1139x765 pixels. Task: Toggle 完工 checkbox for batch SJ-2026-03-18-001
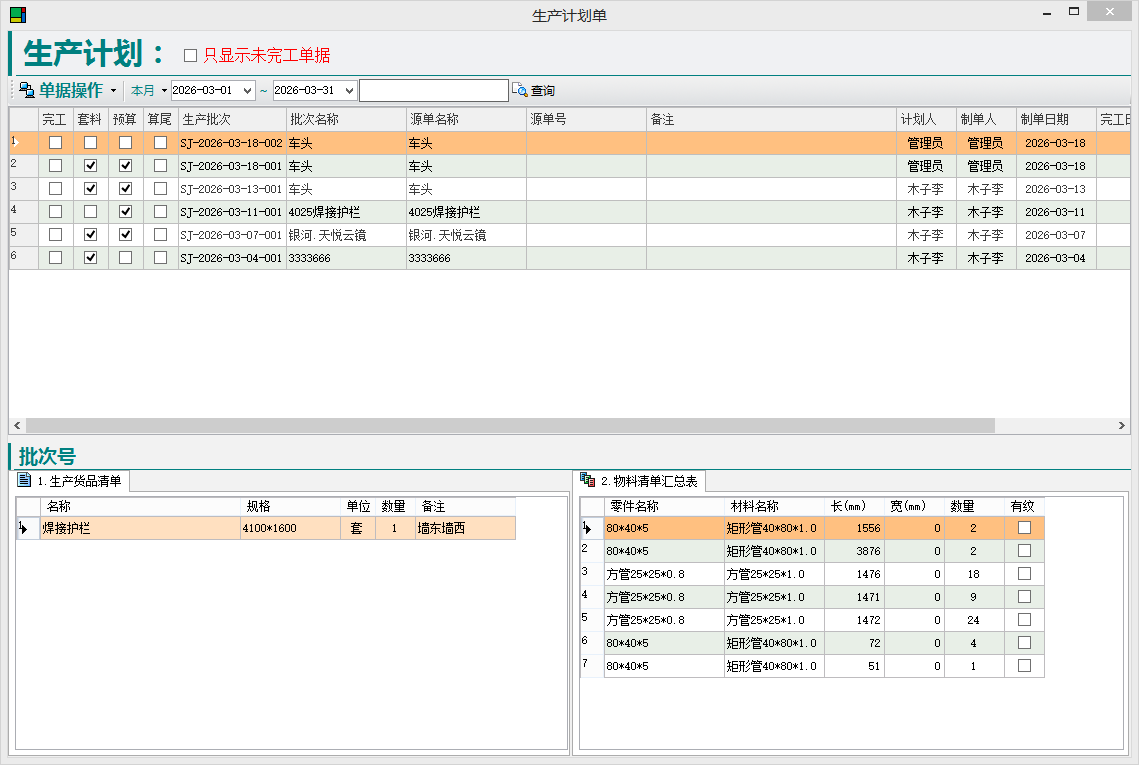pyautogui.click(x=56, y=166)
